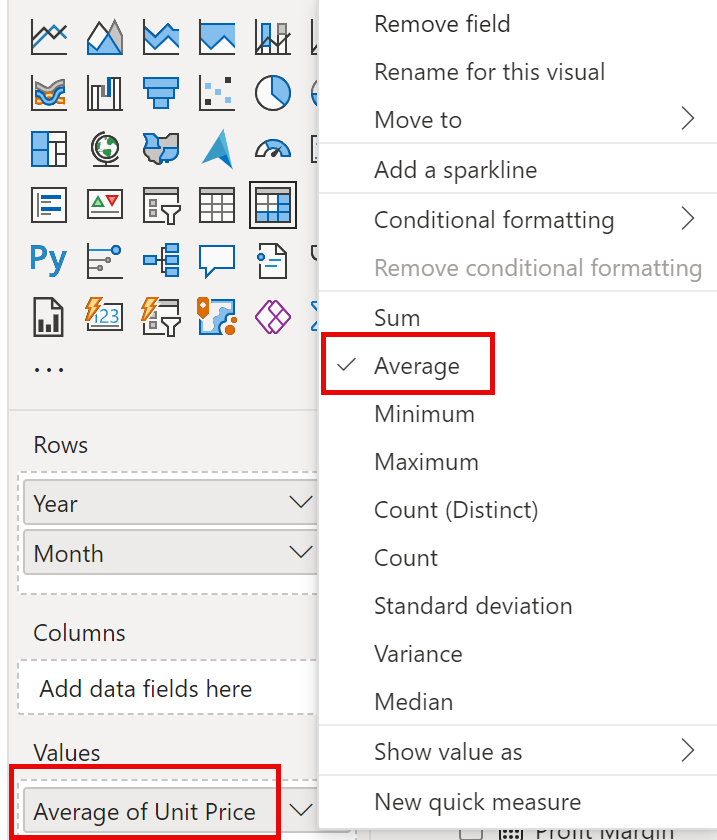Expand the Month field dropdown
Image resolution: width=717 pixels, height=840 pixels.
click(x=301, y=552)
